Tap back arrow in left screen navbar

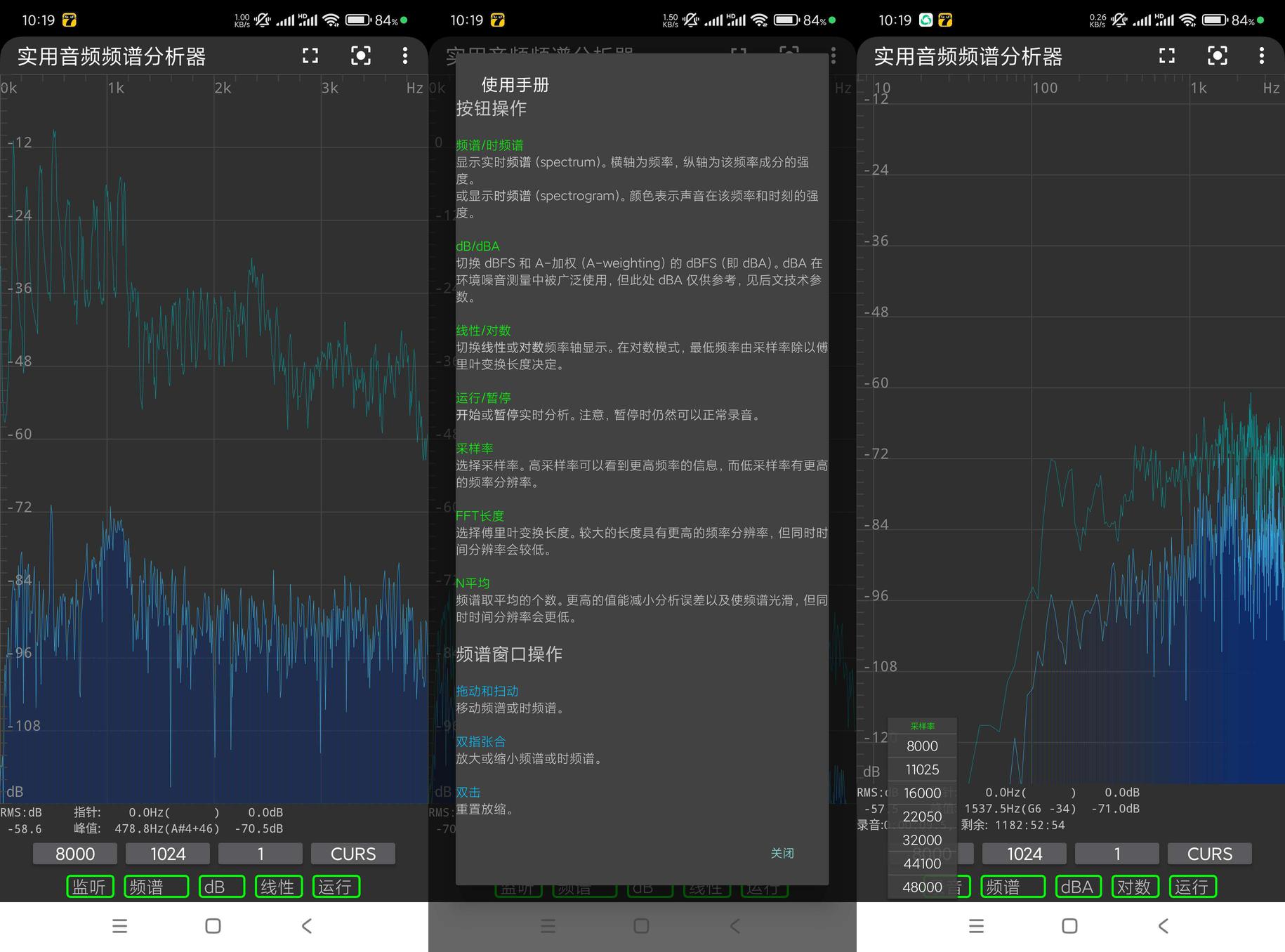pos(307,926)
